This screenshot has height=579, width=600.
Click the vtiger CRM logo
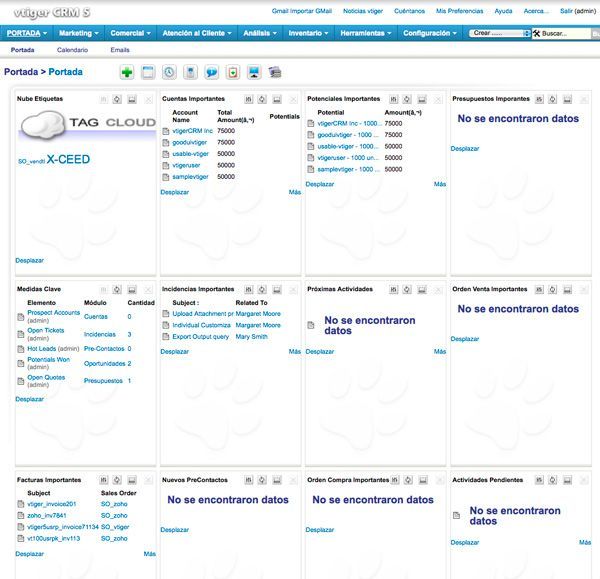click(52, 13)
